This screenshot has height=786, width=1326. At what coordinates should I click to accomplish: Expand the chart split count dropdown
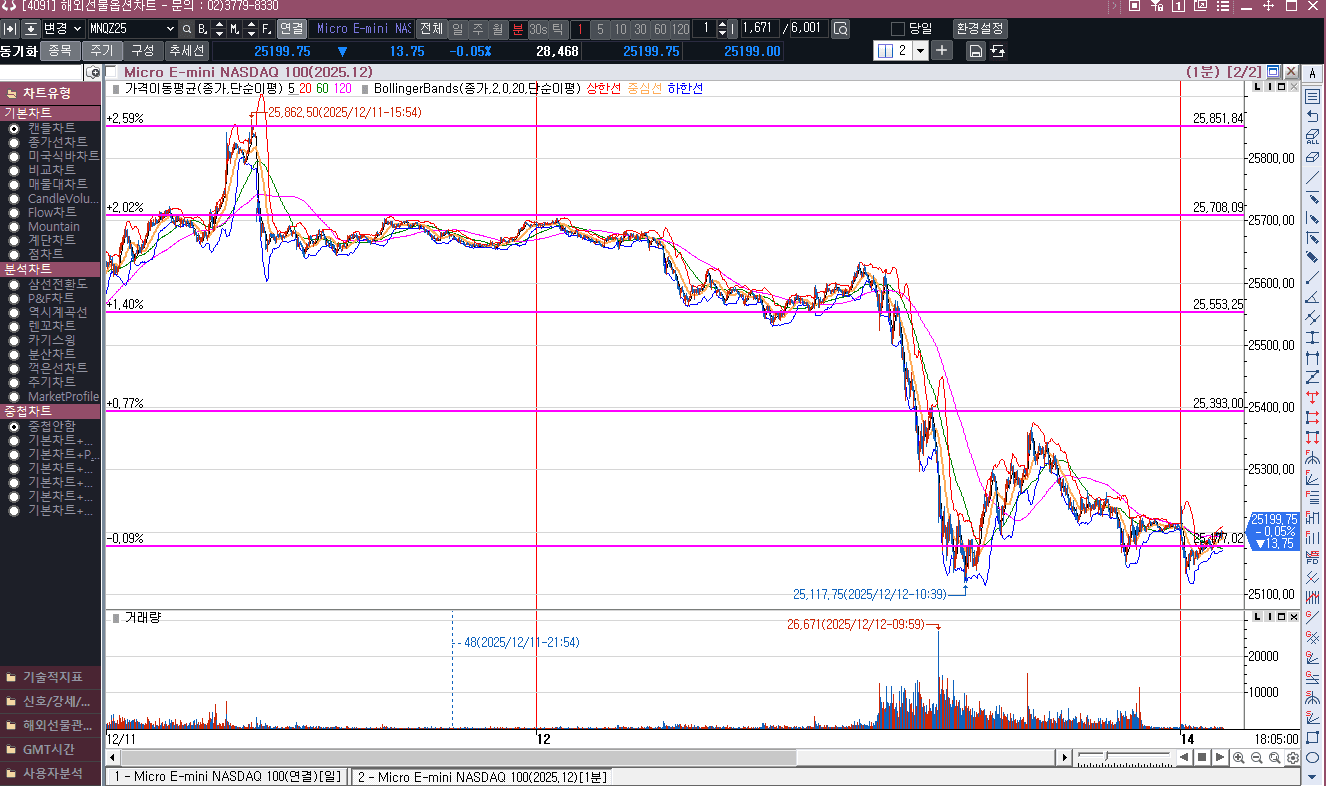(x=920, y=50)
